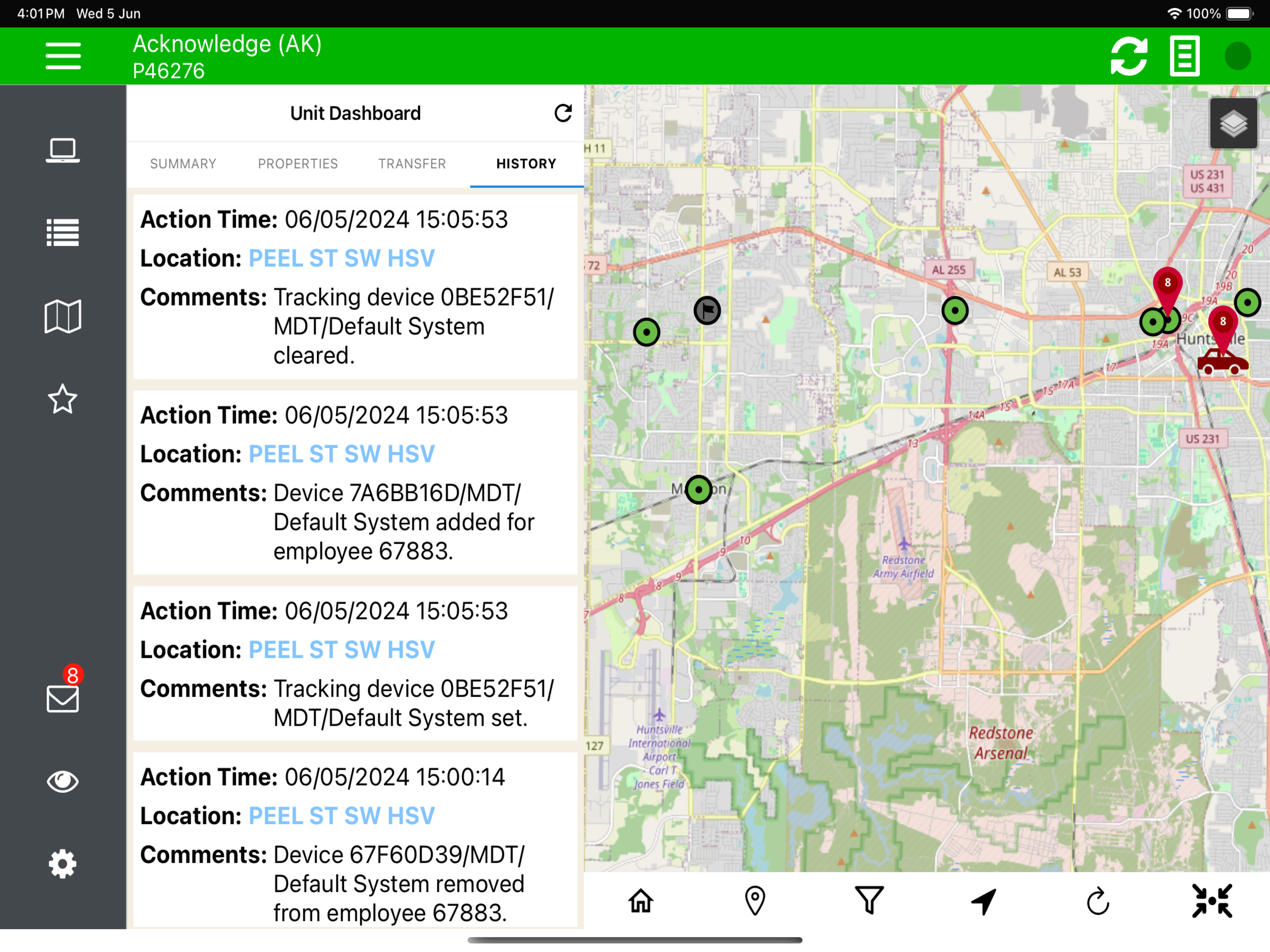Open the map view sidebar icon
The width and height of the screenshot is (1270, 952).
63,316
